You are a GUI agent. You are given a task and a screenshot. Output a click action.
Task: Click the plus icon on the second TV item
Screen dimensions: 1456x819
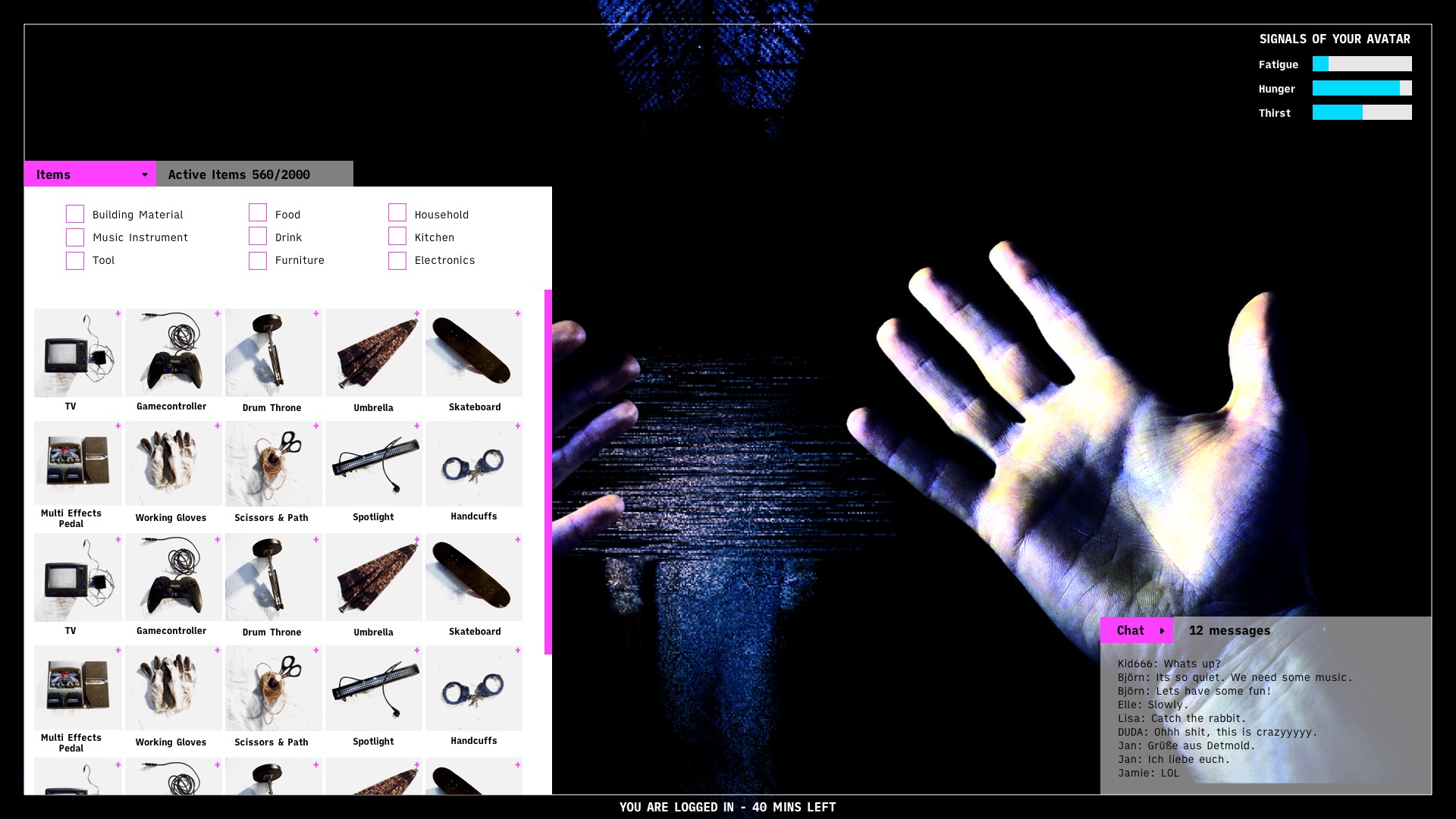(118, 539)
